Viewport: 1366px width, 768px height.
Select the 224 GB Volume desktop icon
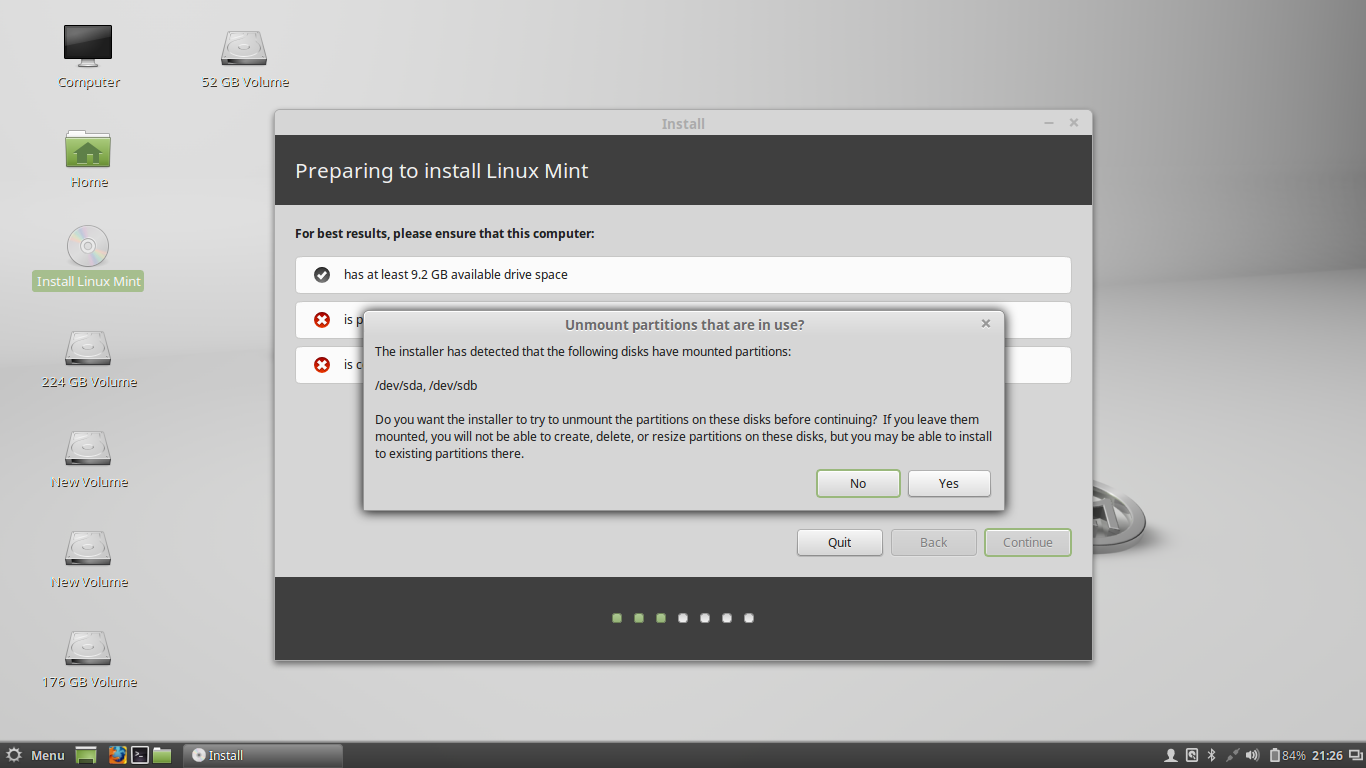pos(88,359)
